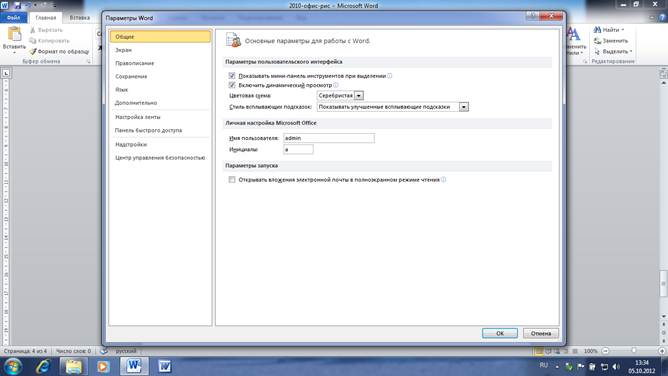Open clipboard group dialog launcher

(x=89, y=61)
